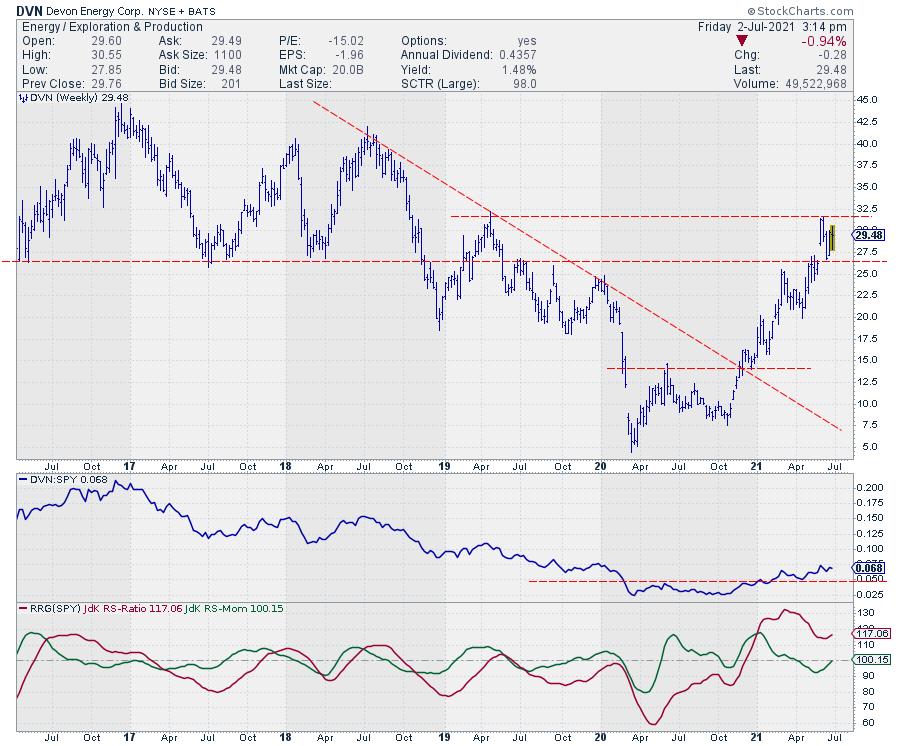Click the 117.06 RS-Ratio value tag
Viewport: 900px width, 746px height.
[869, 633]
